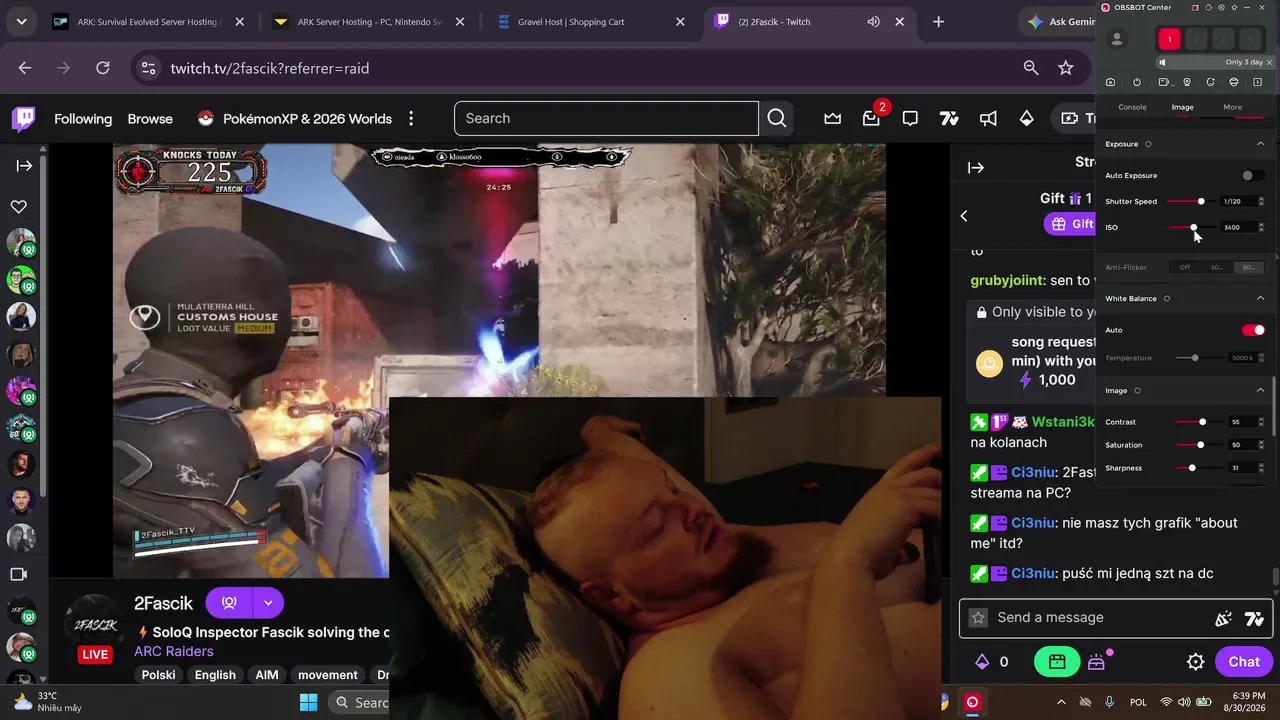
Task: Open Chrome tab search dropdown
Action: pos(21,22)
